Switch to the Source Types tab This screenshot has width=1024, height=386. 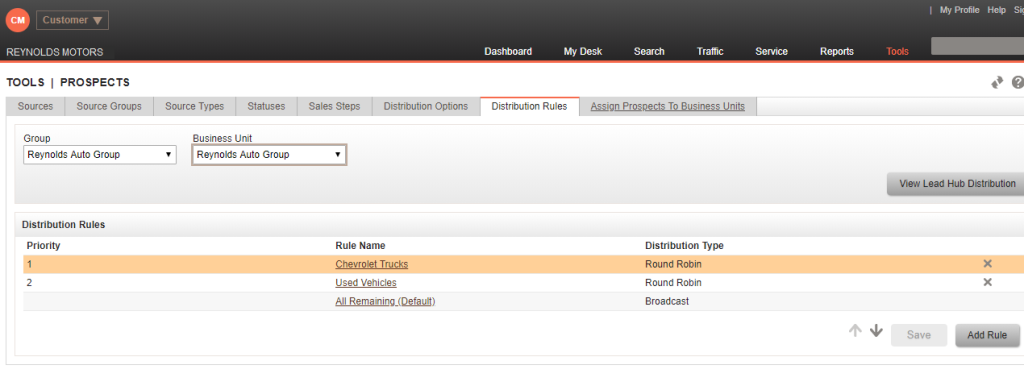(195, 106)
